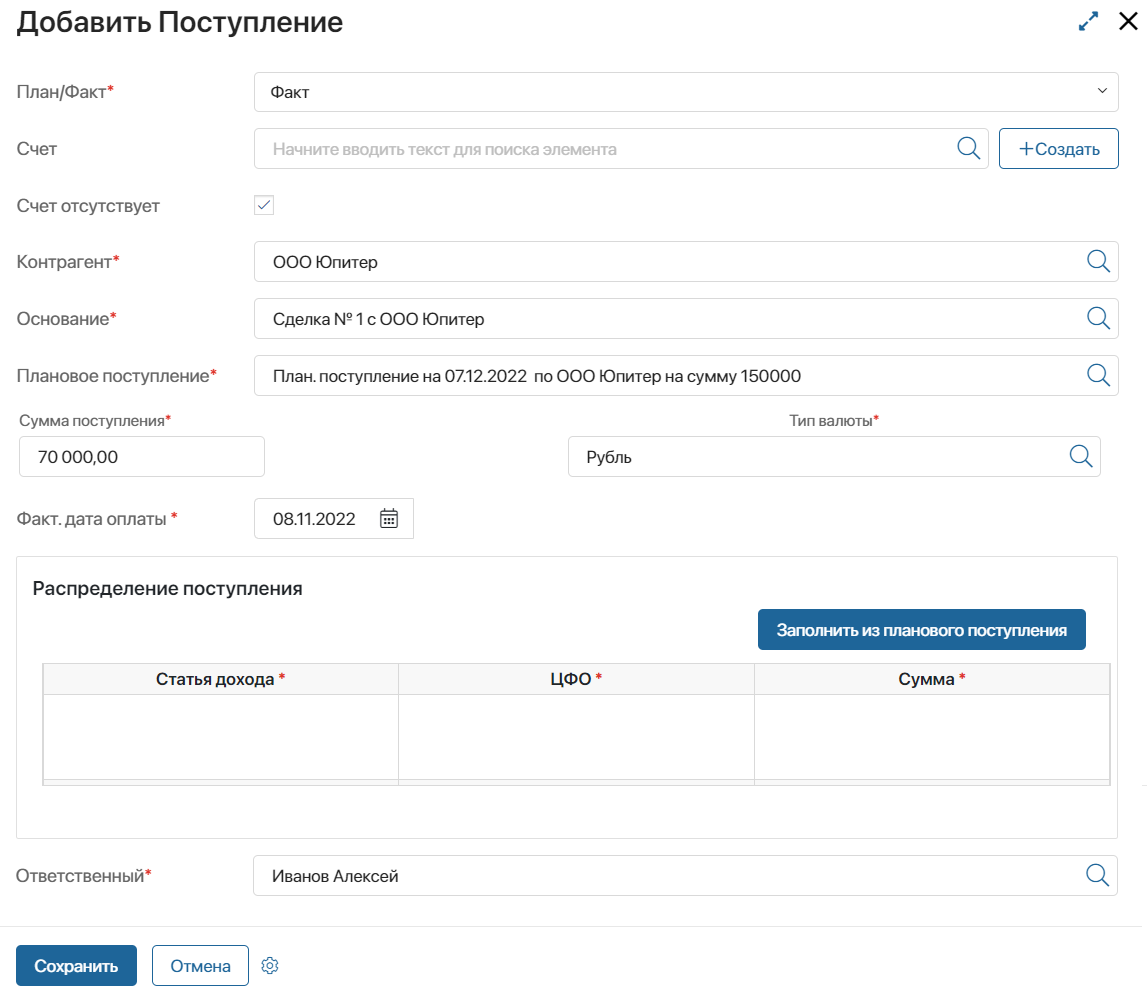The height and width of the screenshot is (1001, 1147).
Task: Save the form with Сохранить
Action: tap(76, 966)
